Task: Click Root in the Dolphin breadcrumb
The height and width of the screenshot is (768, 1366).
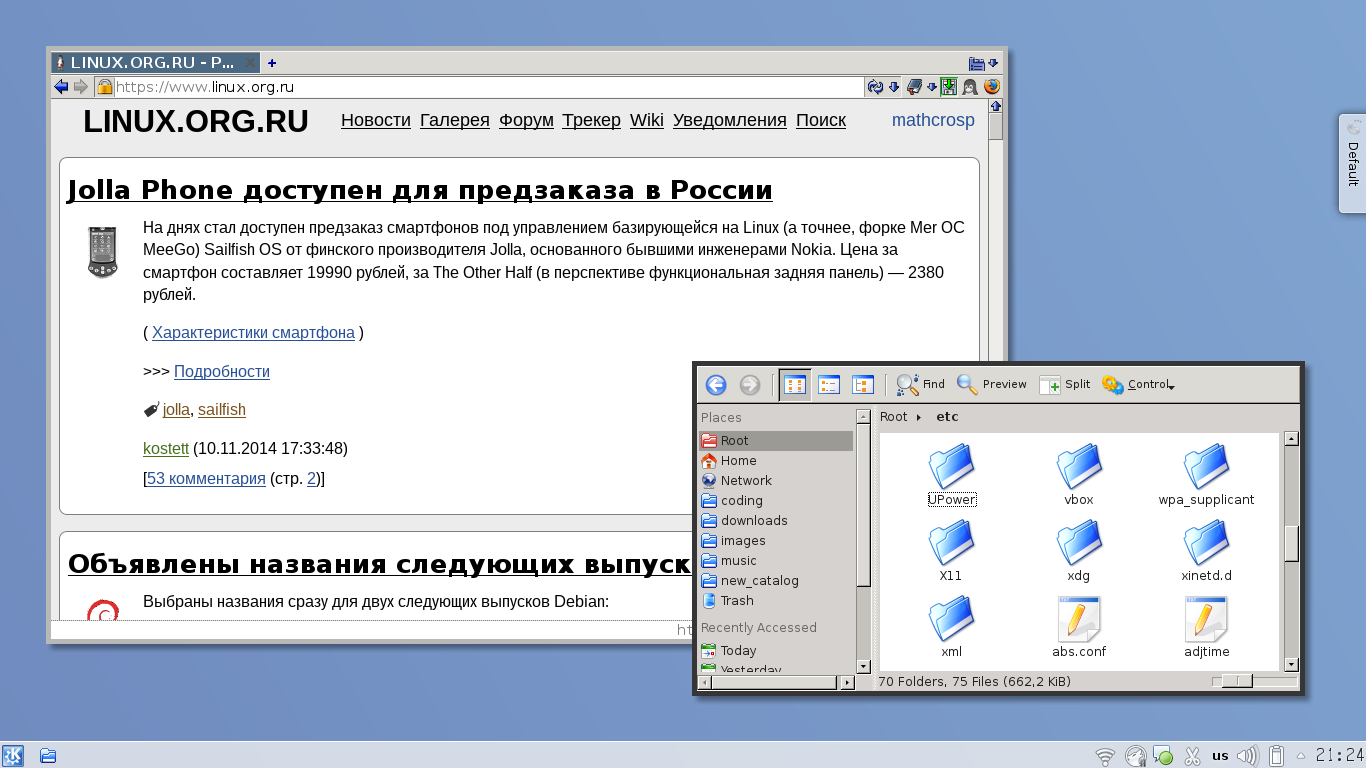Action: click(893, 417)
